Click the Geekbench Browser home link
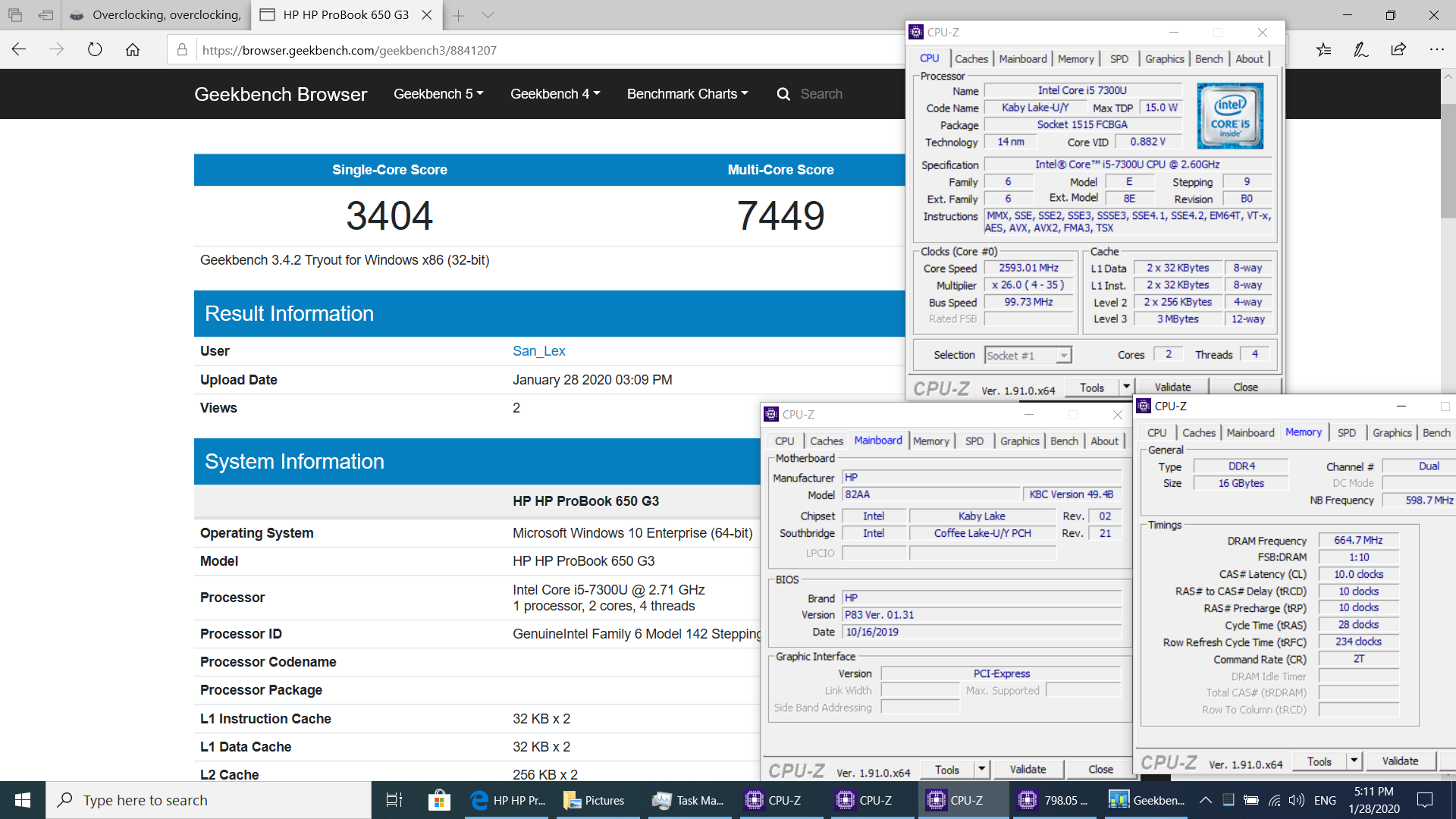This screenshot has width=1456, height=819. click(281, 94)
